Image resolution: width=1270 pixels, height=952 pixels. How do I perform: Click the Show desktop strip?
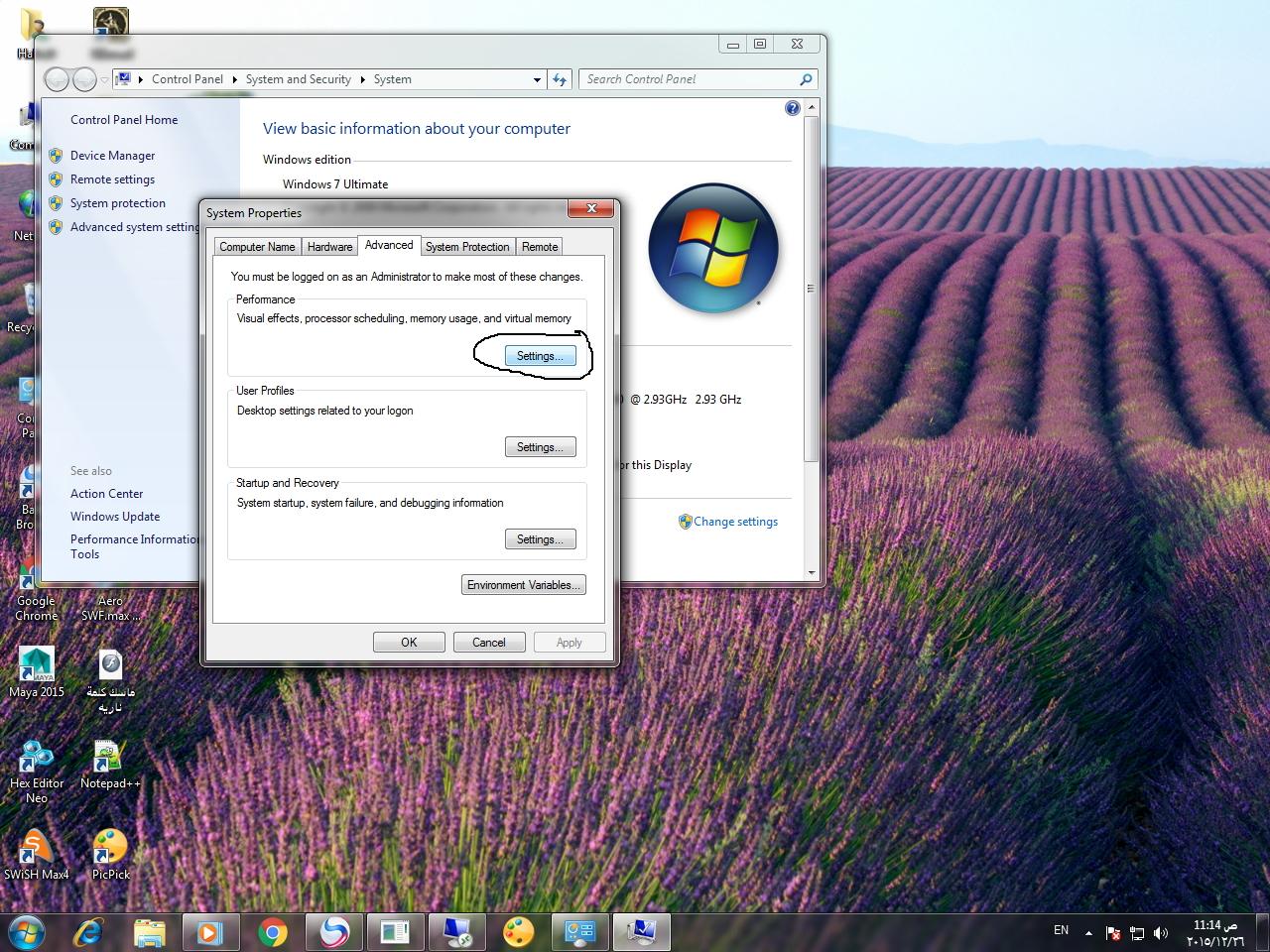(1263, 933)
